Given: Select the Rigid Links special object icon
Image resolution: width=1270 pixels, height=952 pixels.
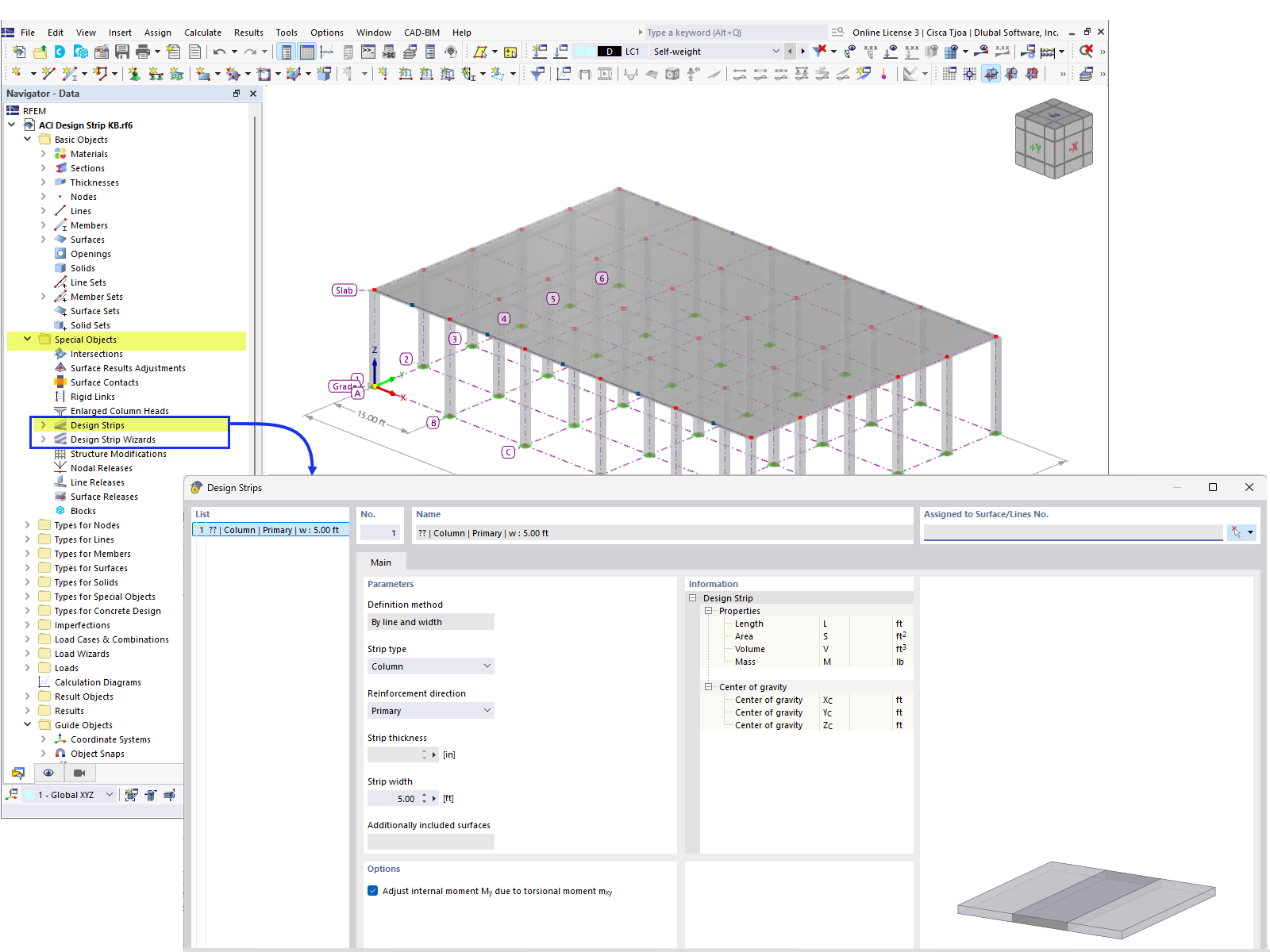Looking at the screenshot, I should point(60,396).
